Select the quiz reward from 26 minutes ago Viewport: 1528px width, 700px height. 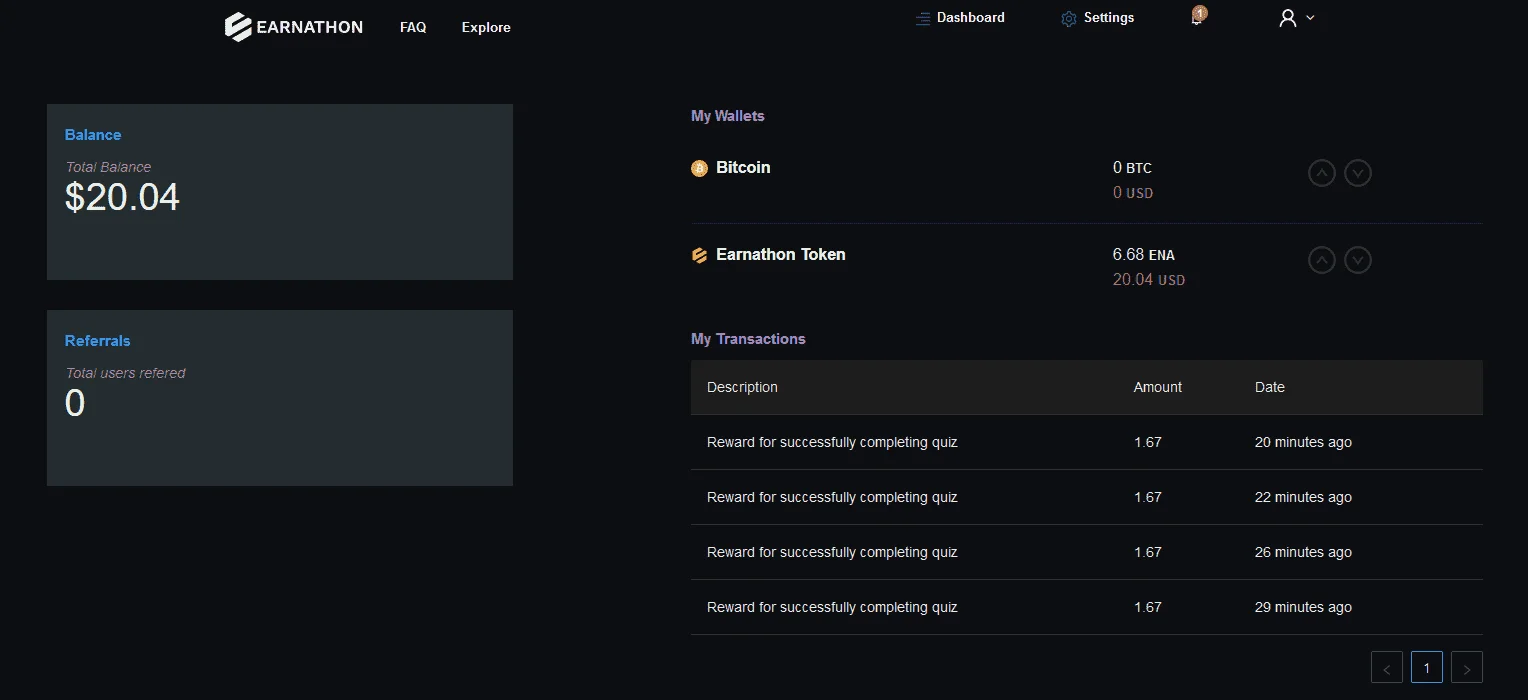pyautogui.click(x=1086, y=552)
